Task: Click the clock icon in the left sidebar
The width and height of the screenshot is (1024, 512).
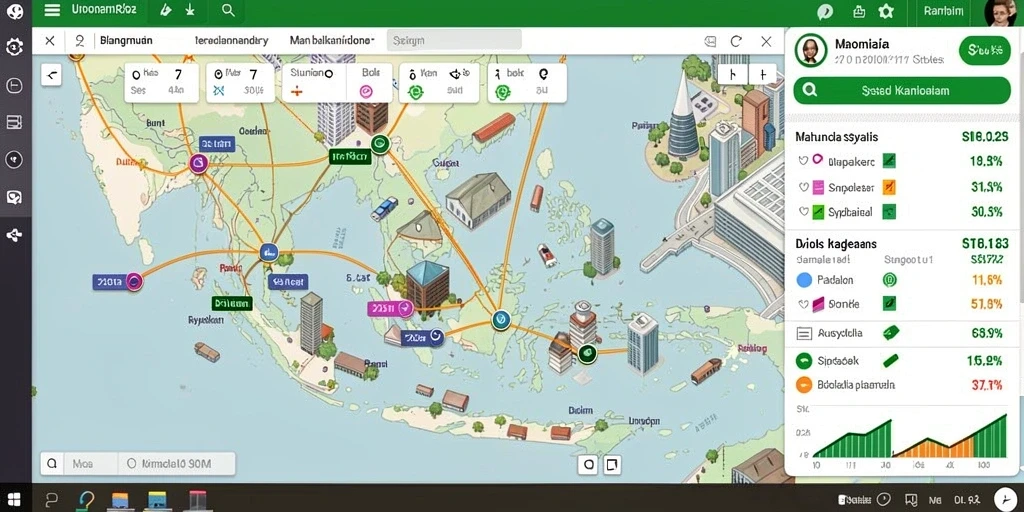Action: point(14,86)
